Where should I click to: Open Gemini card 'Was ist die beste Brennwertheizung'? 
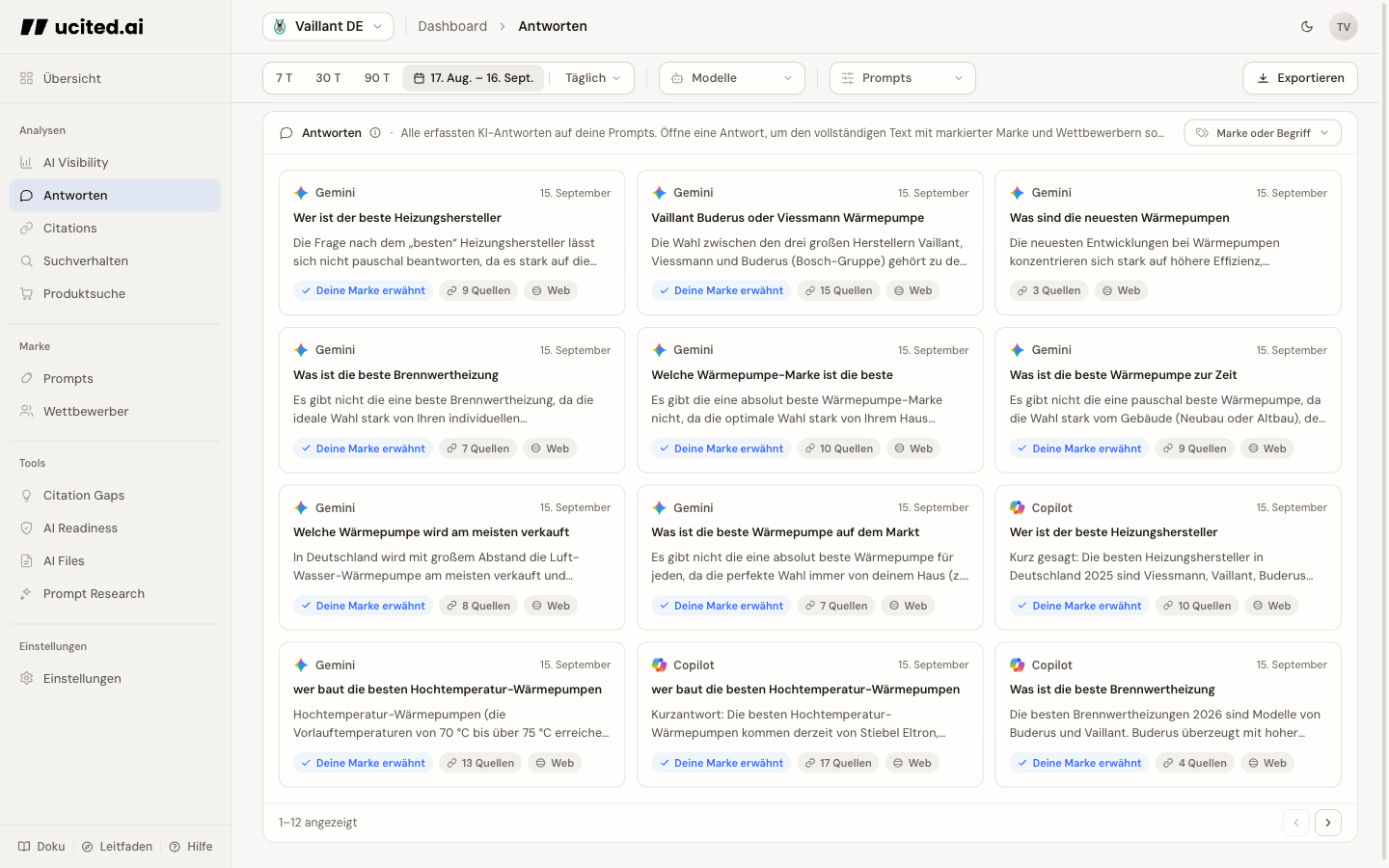point(451,400)
